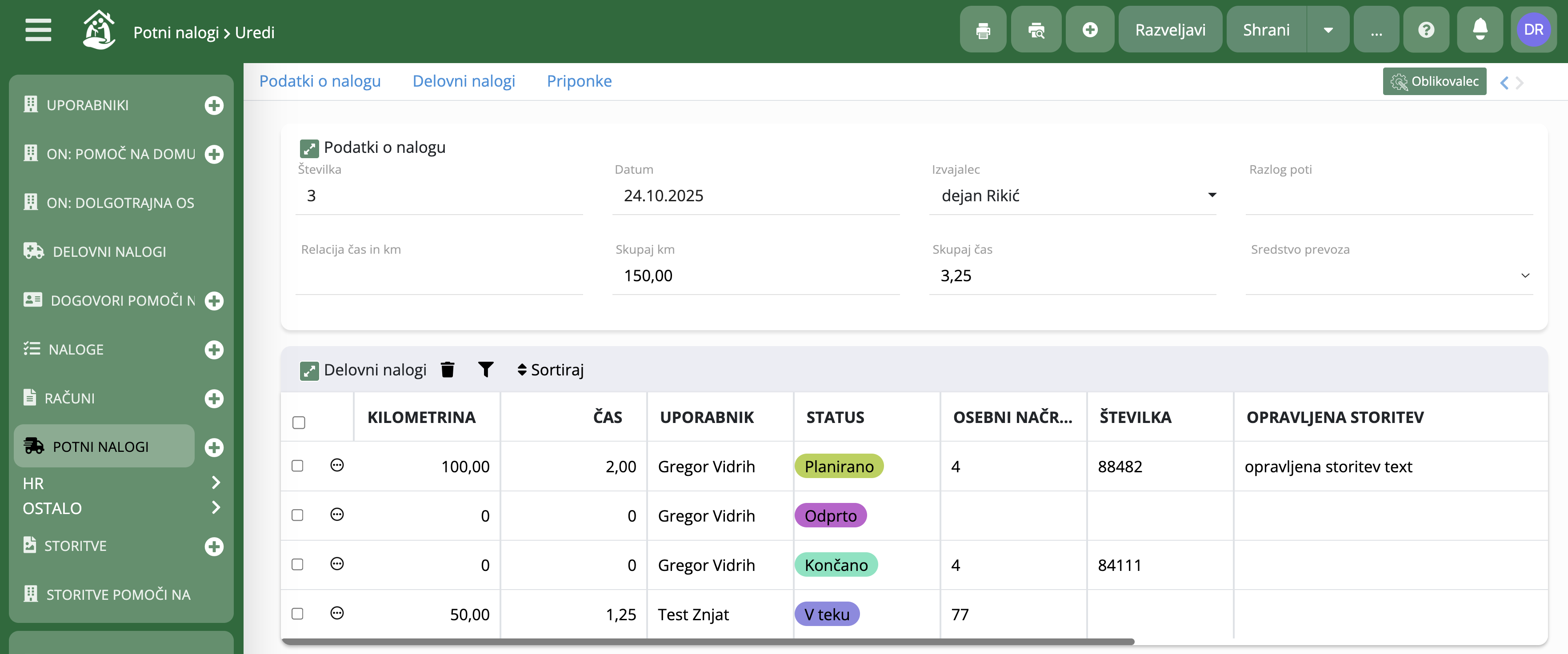The image size is (1568, 654).
Task: Open the hamburger navigation menu
Action: click(x=38, y=30)
